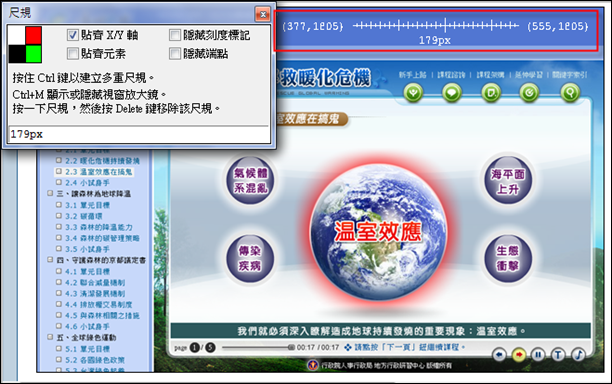Open lesson 4.3 清潔發展機制
The width and height of the screenshot is (612, 384).
[x=95, y=293]
